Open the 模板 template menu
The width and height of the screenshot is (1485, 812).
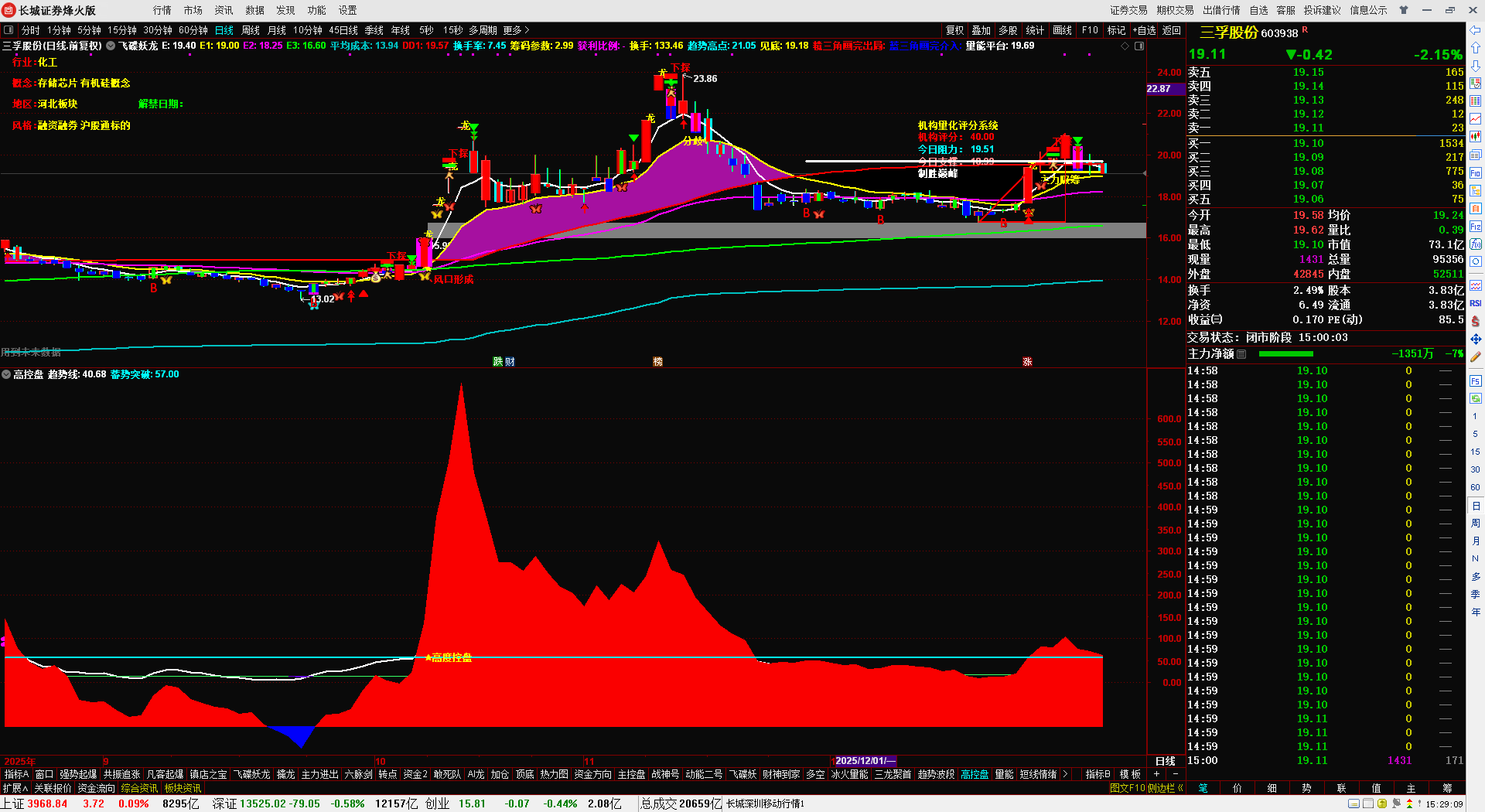(1130, 774)
